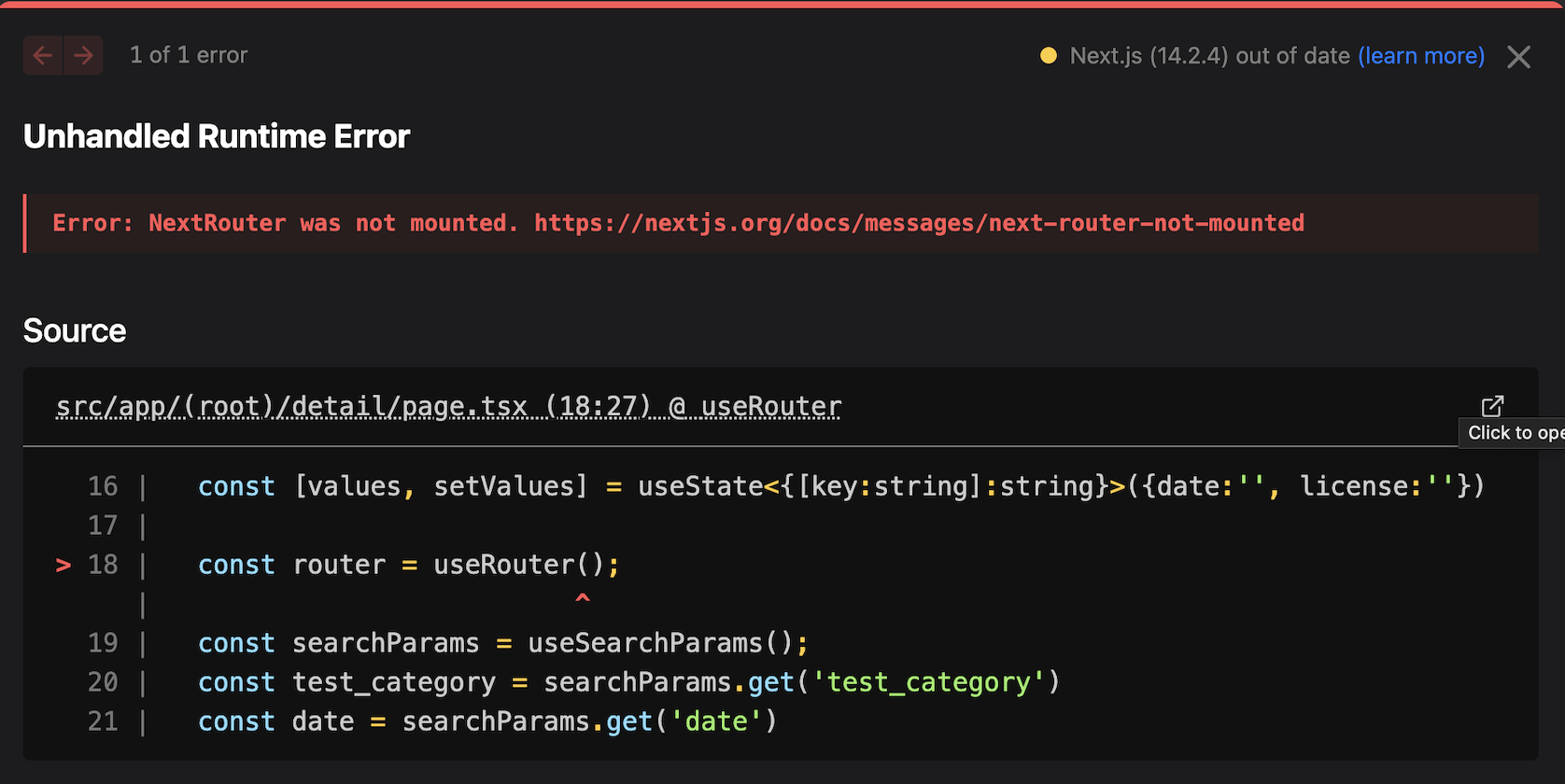Open source file in editor icon
1565x784 pixels.
[1492, 406]
